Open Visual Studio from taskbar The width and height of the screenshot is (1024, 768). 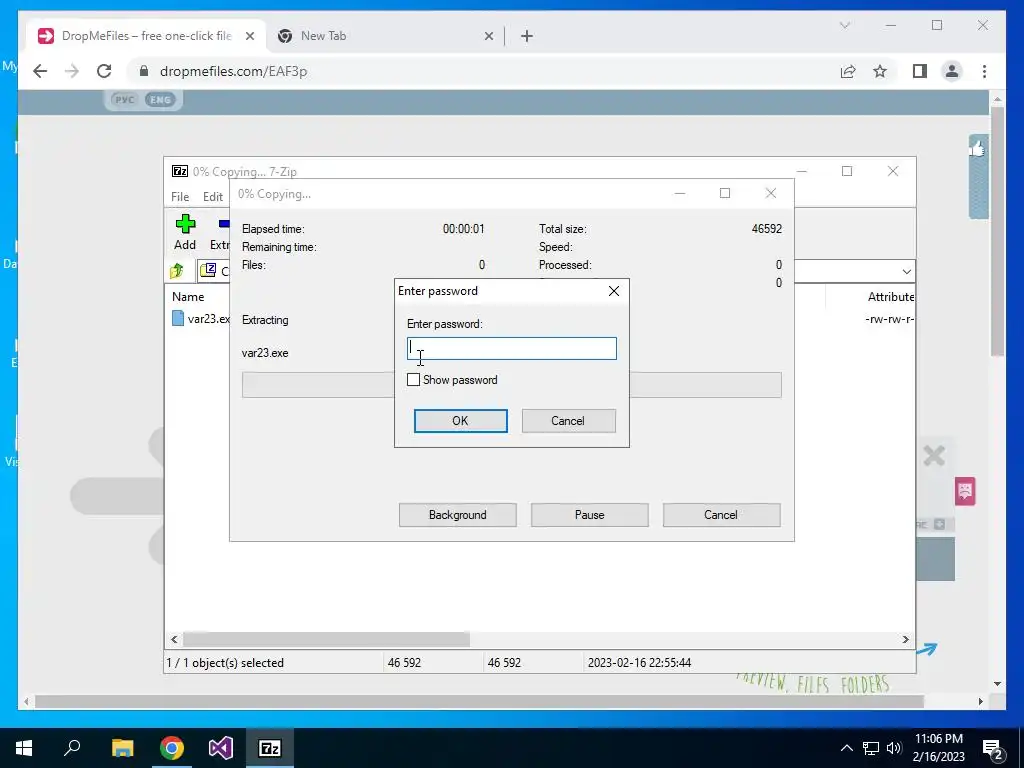(x=221, y=748)
